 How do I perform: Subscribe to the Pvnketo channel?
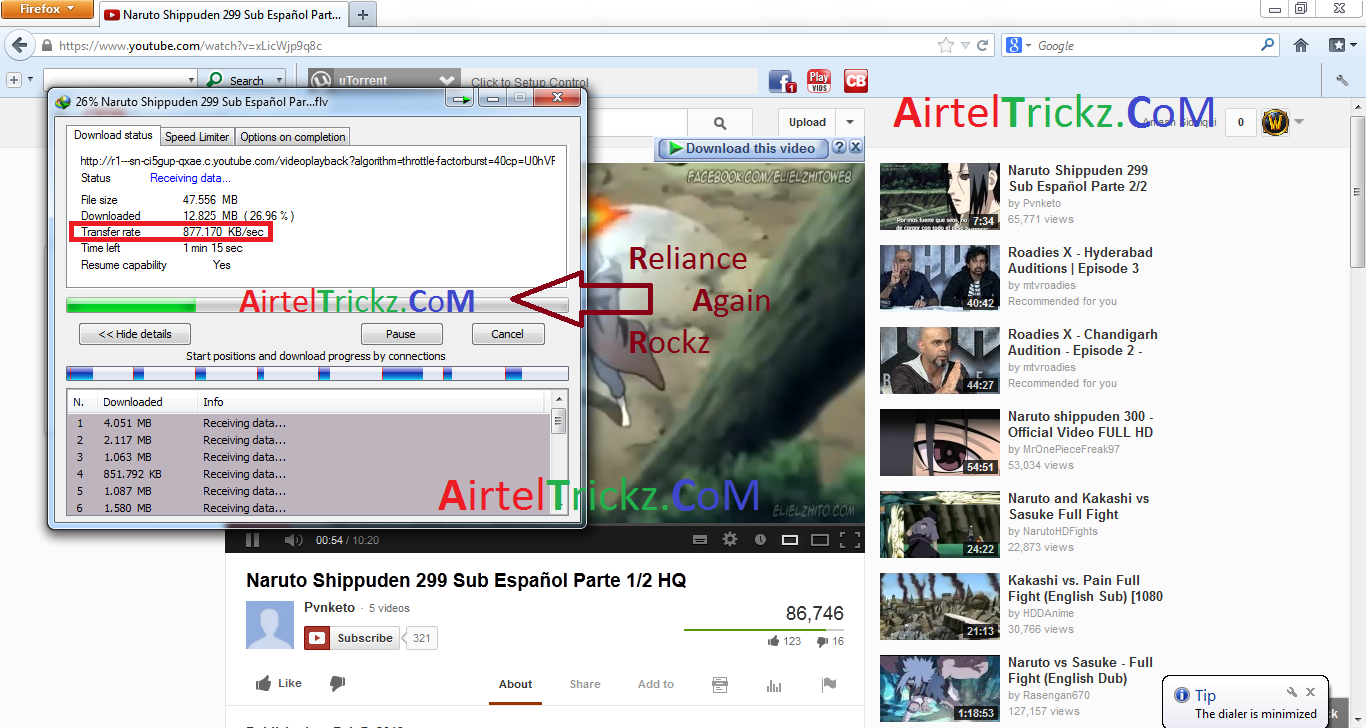352,638
